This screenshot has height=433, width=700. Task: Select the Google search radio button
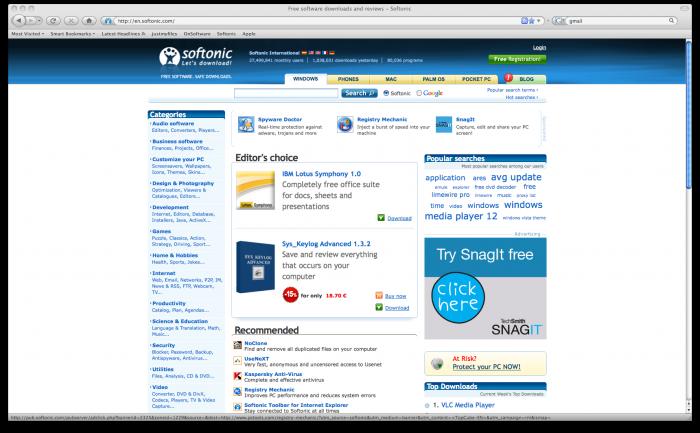pos(419,93)
